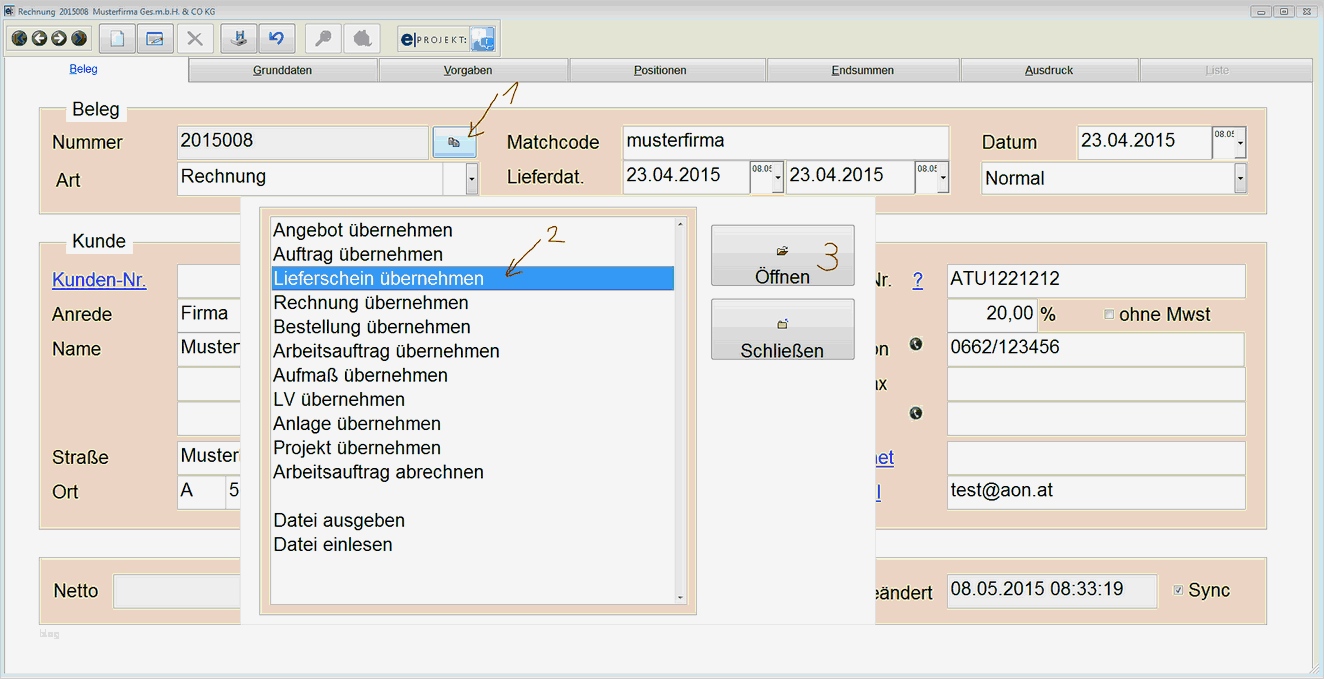Go to the previous record arrow
The image size is (1324, 679).
coord(39,39)
